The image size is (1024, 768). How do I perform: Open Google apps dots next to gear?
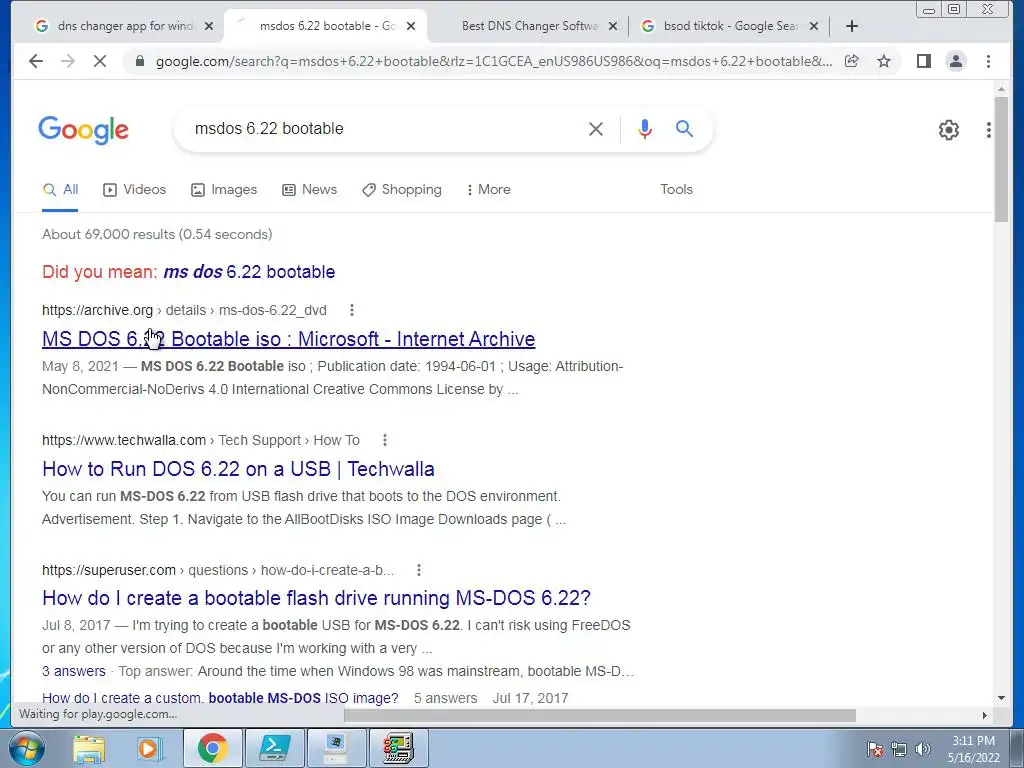click(988, 130)
